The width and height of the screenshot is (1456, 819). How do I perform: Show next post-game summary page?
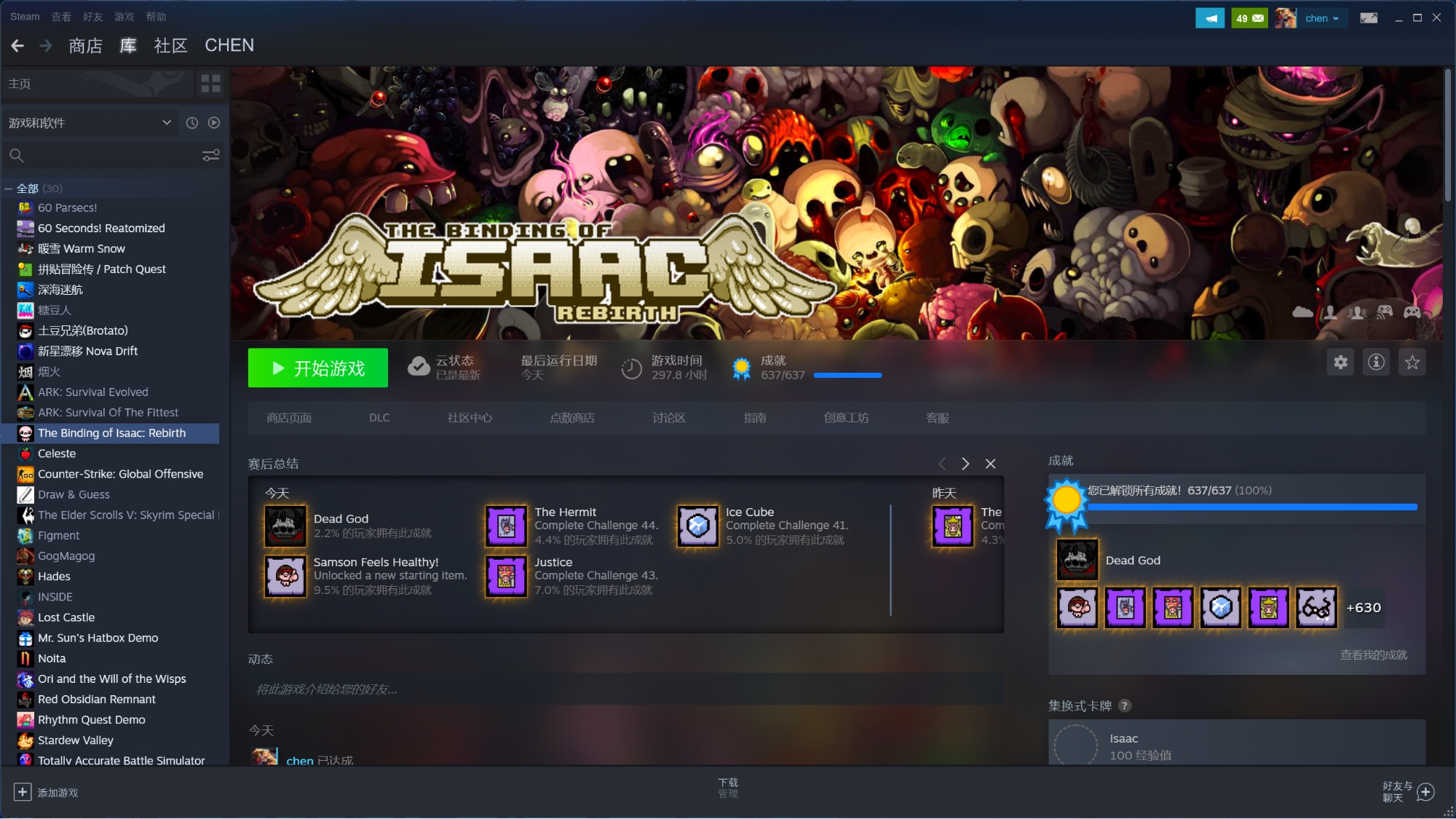click(965, 464)
